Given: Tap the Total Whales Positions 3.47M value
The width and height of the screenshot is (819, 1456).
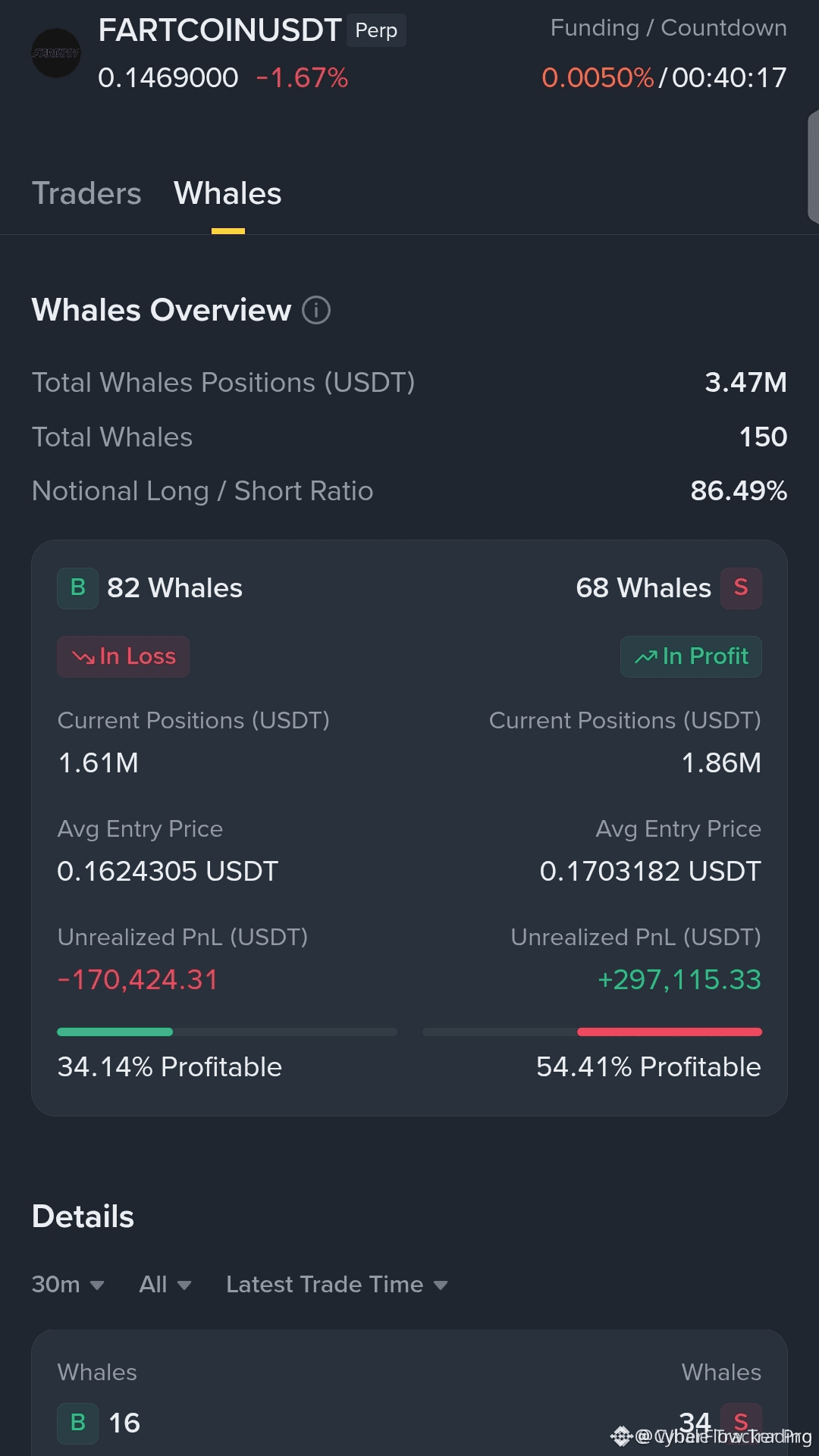Looking at the screenshot, I should tap(745, 383).
